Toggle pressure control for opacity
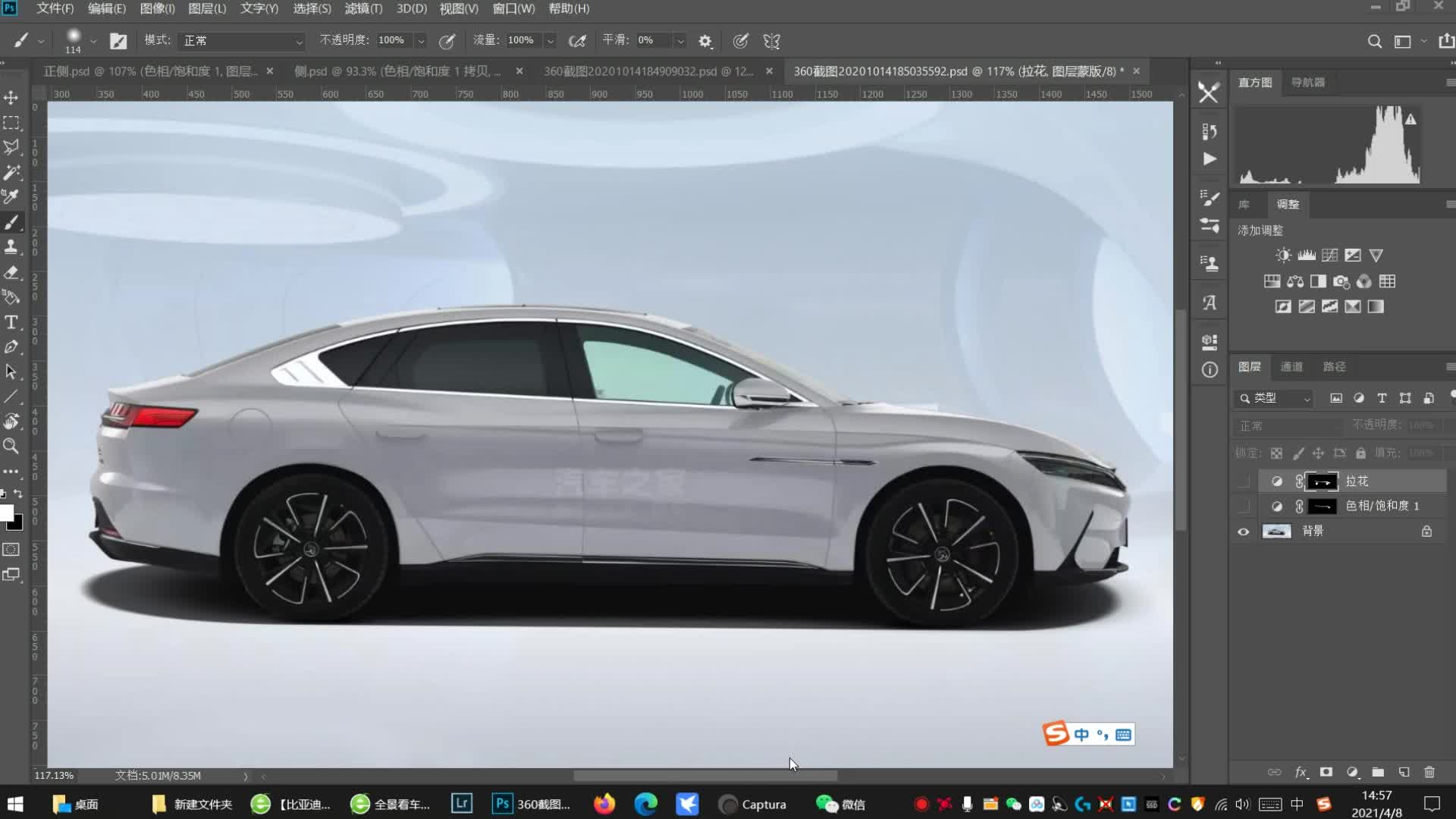The width and height of the screenshot is (1456, 819). pyautogui.click(x=447, y=41)
